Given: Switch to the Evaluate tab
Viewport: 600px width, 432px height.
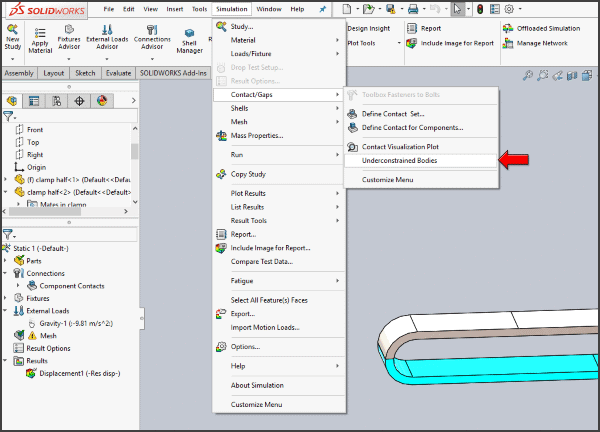Looking at the screenshot, I should tap(118, 73).
